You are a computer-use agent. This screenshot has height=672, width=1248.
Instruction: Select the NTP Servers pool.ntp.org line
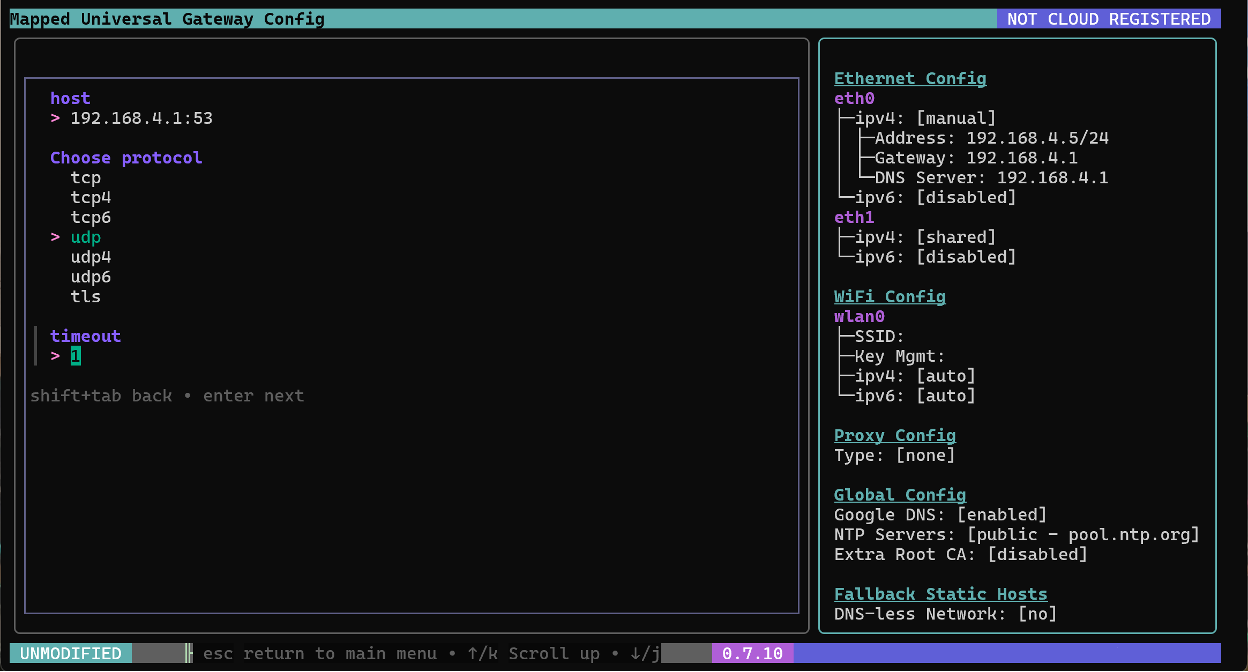[x=1017, y=535]
